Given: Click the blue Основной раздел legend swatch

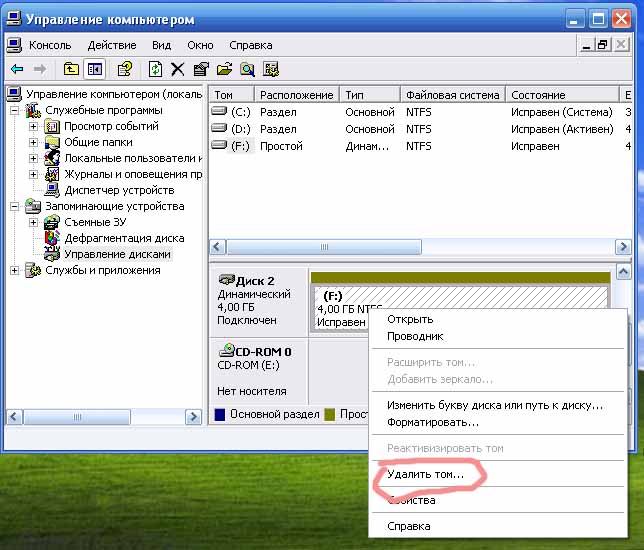Looking at the screenshot, I should 220,414.
